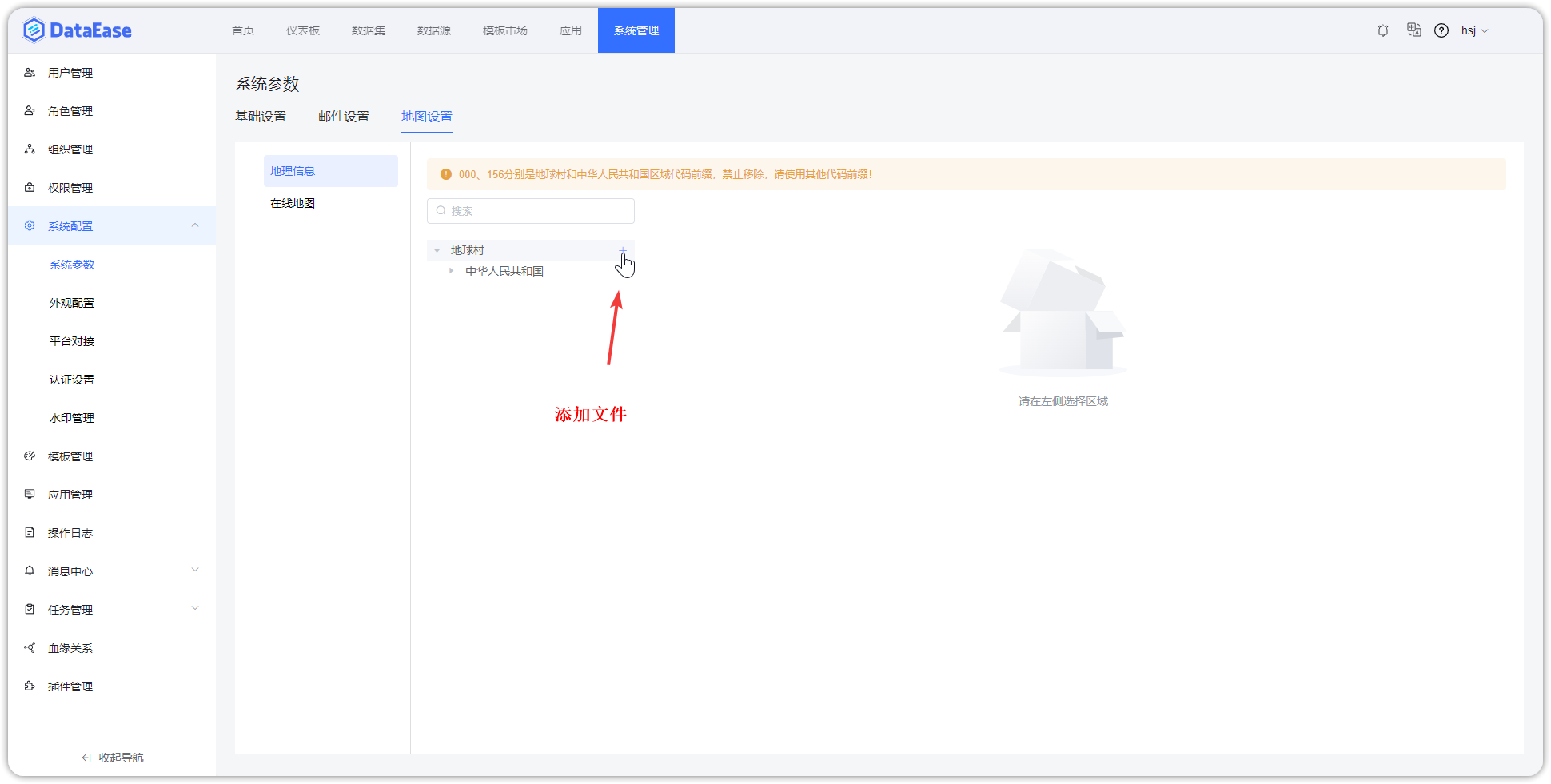Expand the 消息中心 chevron
This screenshot has height=784, width=1551.
click(195, 571)
